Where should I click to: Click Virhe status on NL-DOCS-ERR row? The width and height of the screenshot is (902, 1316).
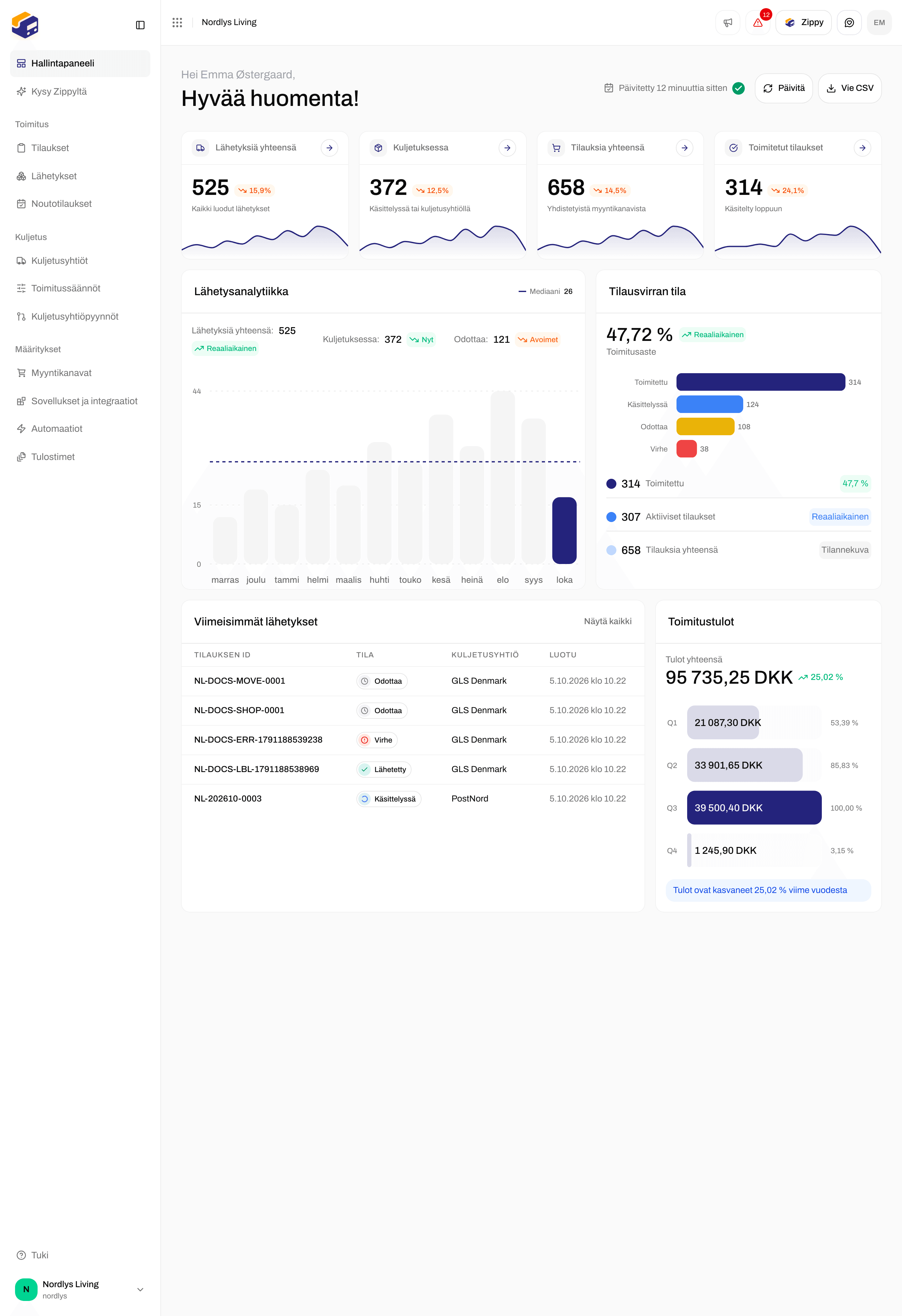point(377,740)
